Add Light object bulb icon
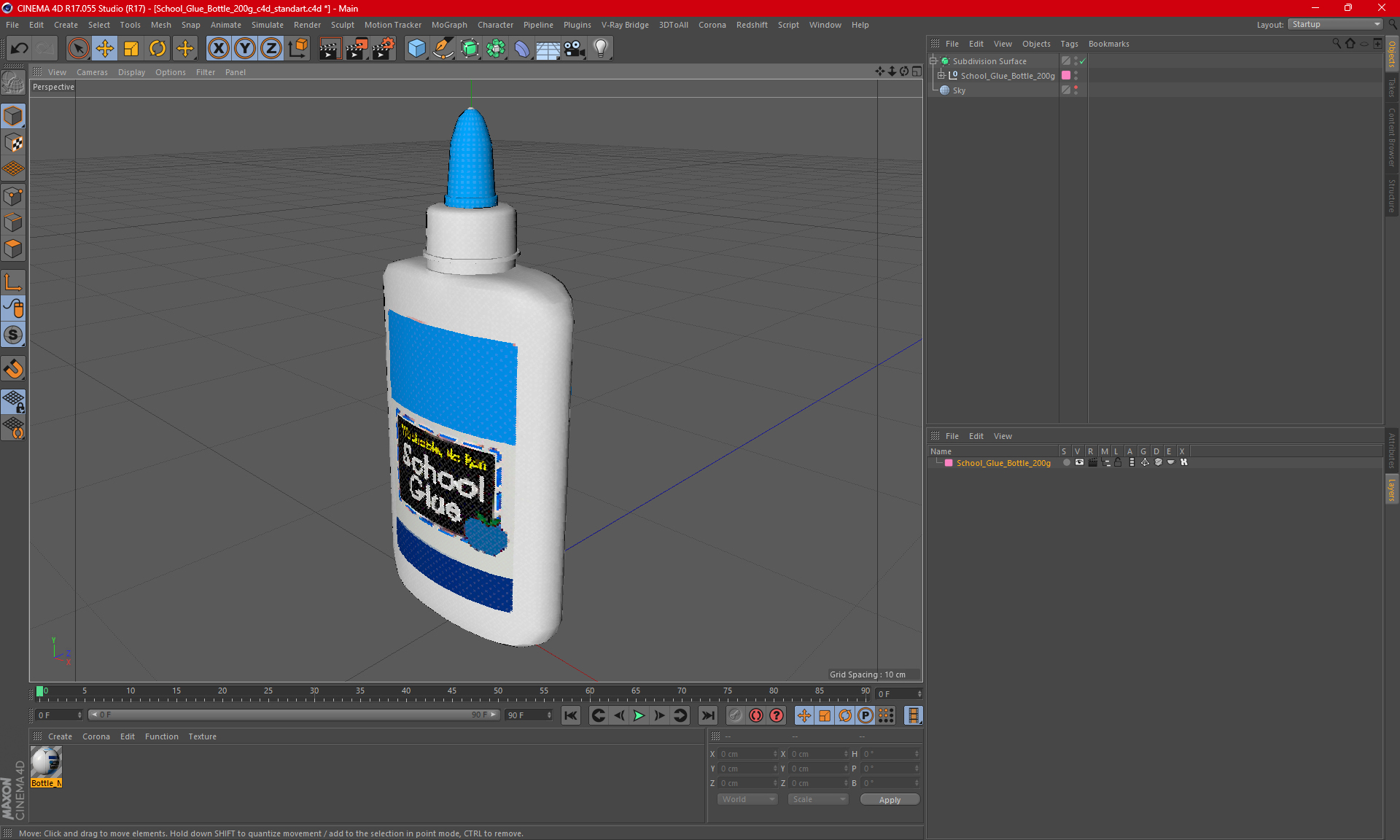The width and height of the screenshot is (1400, 840). (x=601, y=49)
